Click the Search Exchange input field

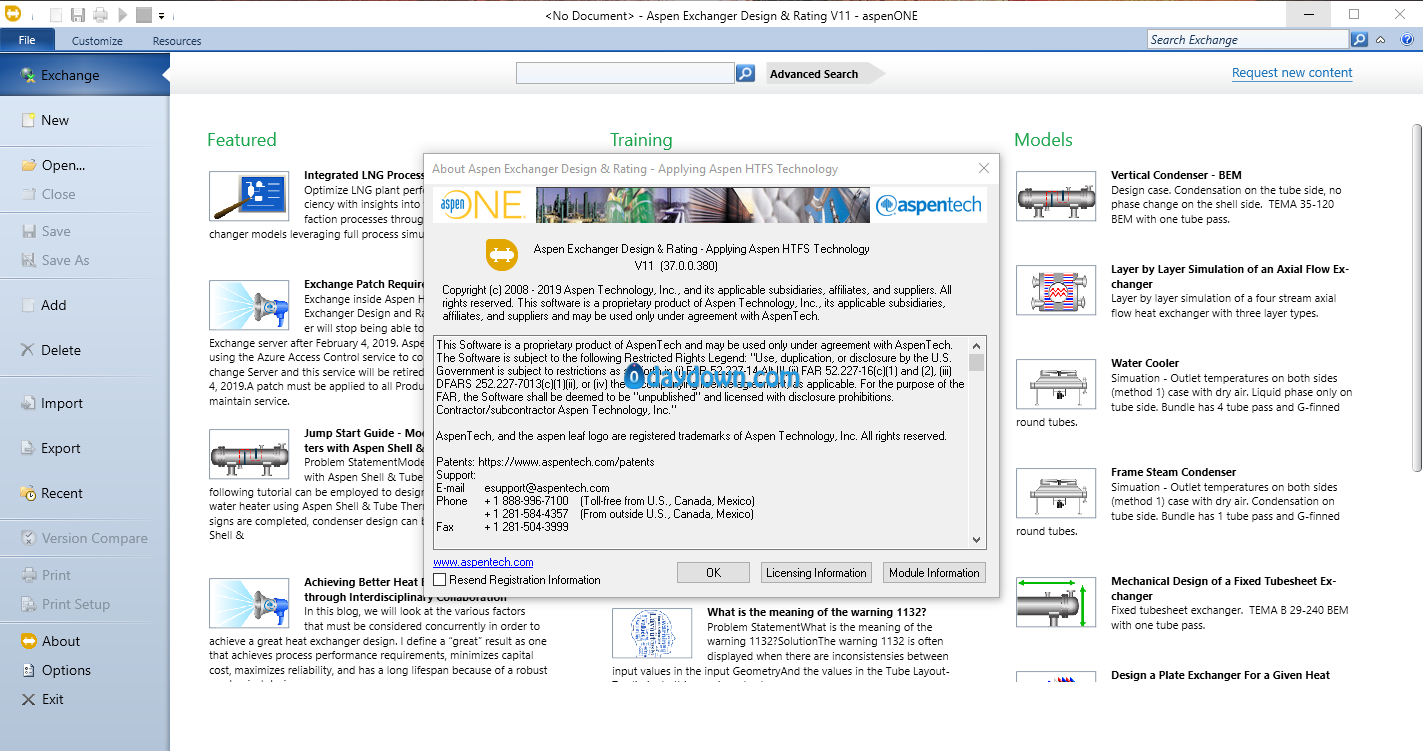coord(1247,40)
